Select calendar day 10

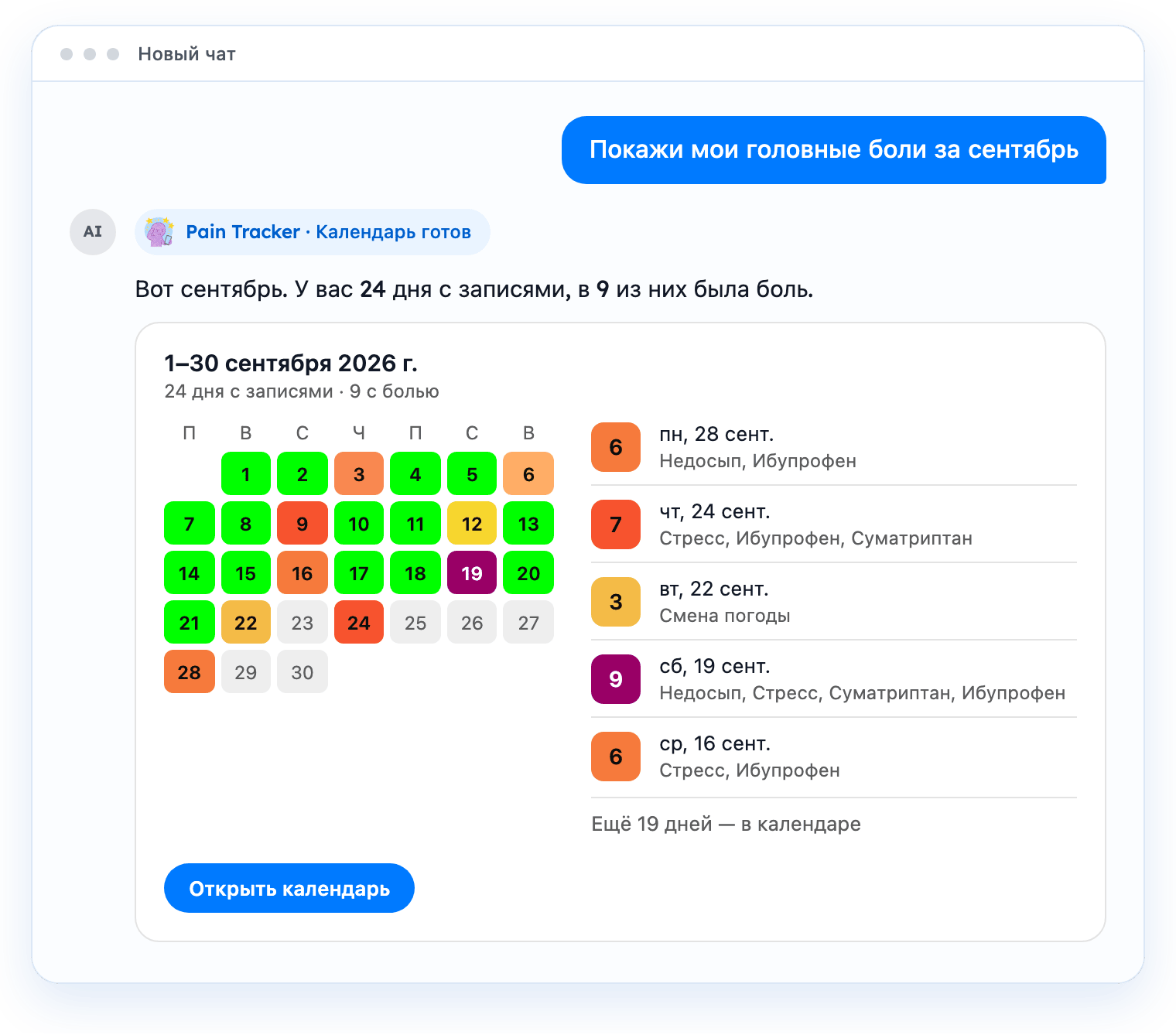359,523
